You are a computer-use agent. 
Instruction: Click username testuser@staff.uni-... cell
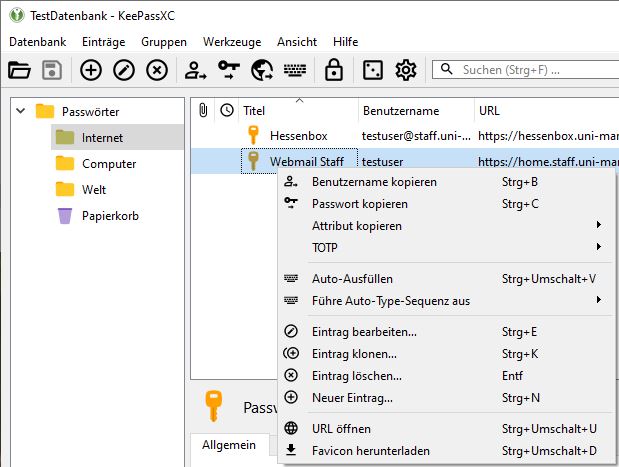416,136
